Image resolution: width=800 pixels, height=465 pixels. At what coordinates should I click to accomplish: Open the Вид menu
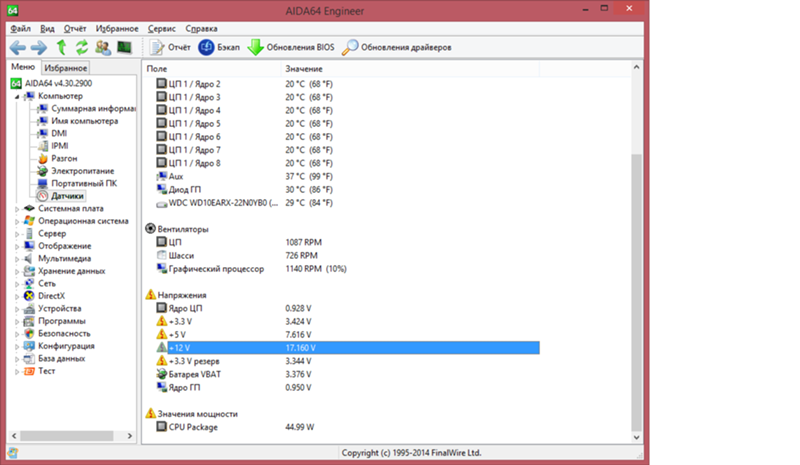[x=47, y=29]
